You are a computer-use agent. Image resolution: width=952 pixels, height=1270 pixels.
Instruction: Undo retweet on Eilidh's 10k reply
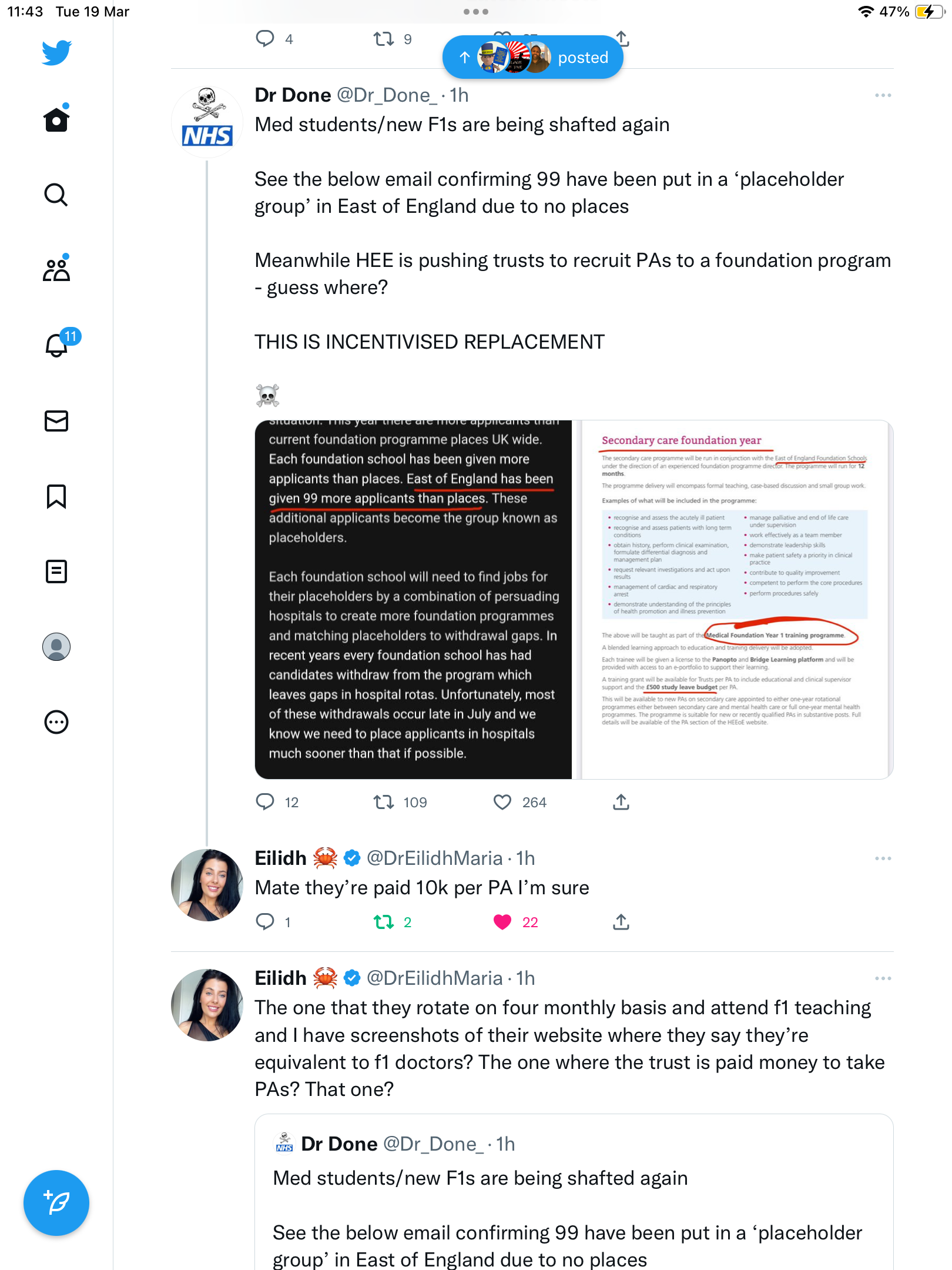point(384,922)
